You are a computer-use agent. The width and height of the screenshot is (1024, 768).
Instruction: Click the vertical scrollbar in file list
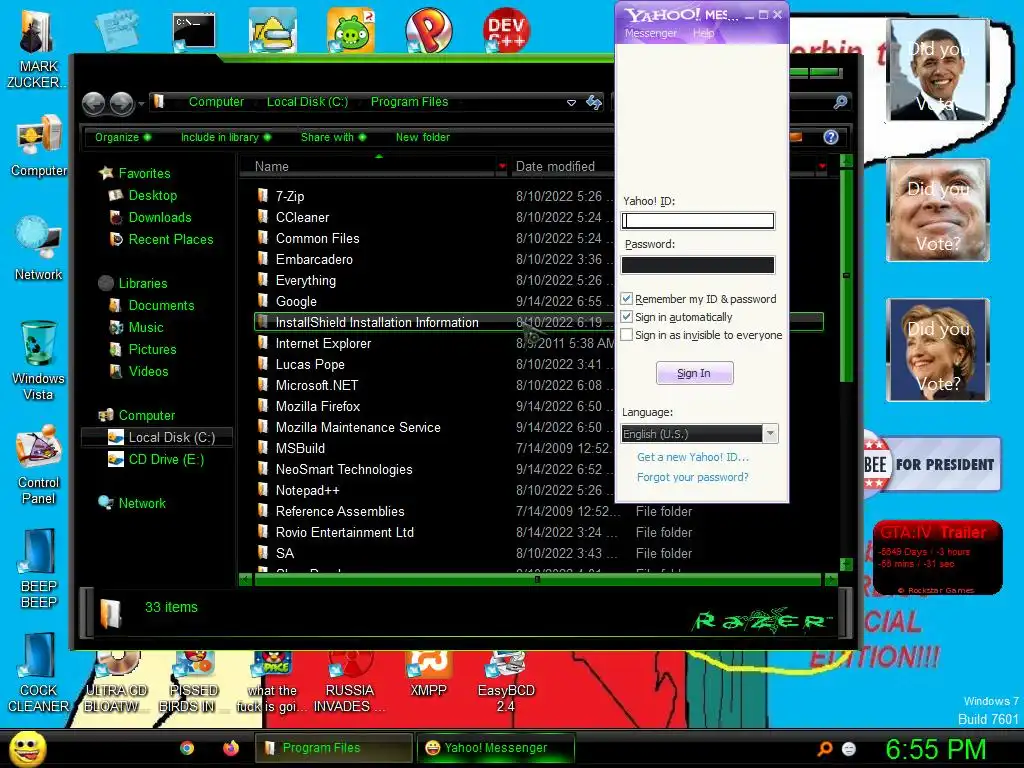point(846,276)
